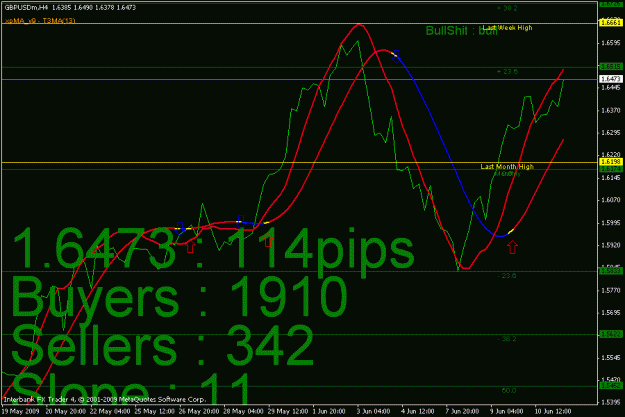This screenshot has width=625, height=417.
Task: Click the 1.6370 price scale value
Action: pyautogui.click(x=611, y=110)
